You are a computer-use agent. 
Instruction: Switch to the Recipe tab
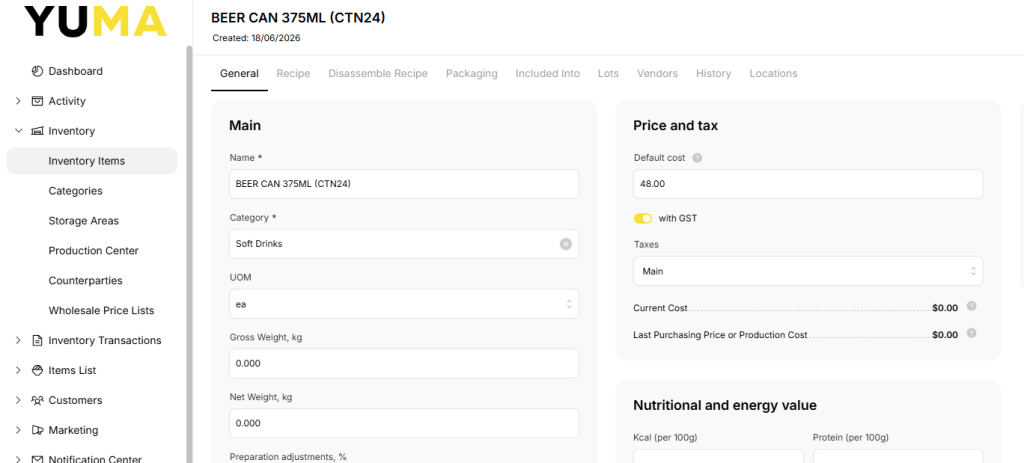click(x=293, y=74)
